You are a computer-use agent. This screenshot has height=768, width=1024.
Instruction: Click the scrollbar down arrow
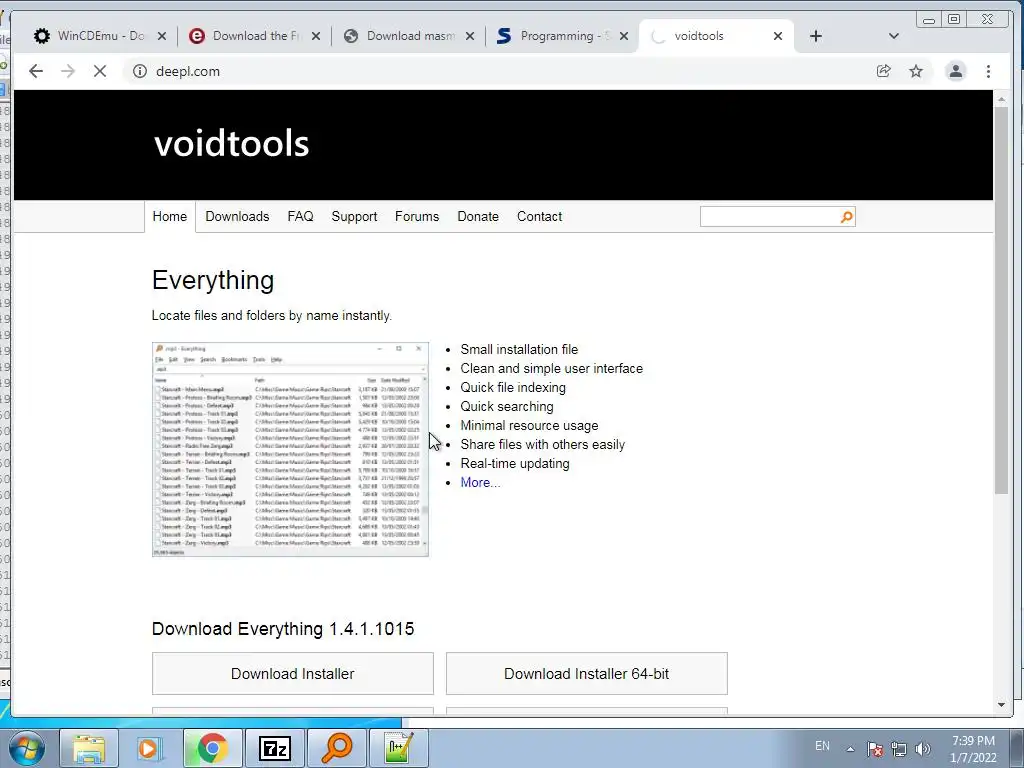pos(1001,705)
